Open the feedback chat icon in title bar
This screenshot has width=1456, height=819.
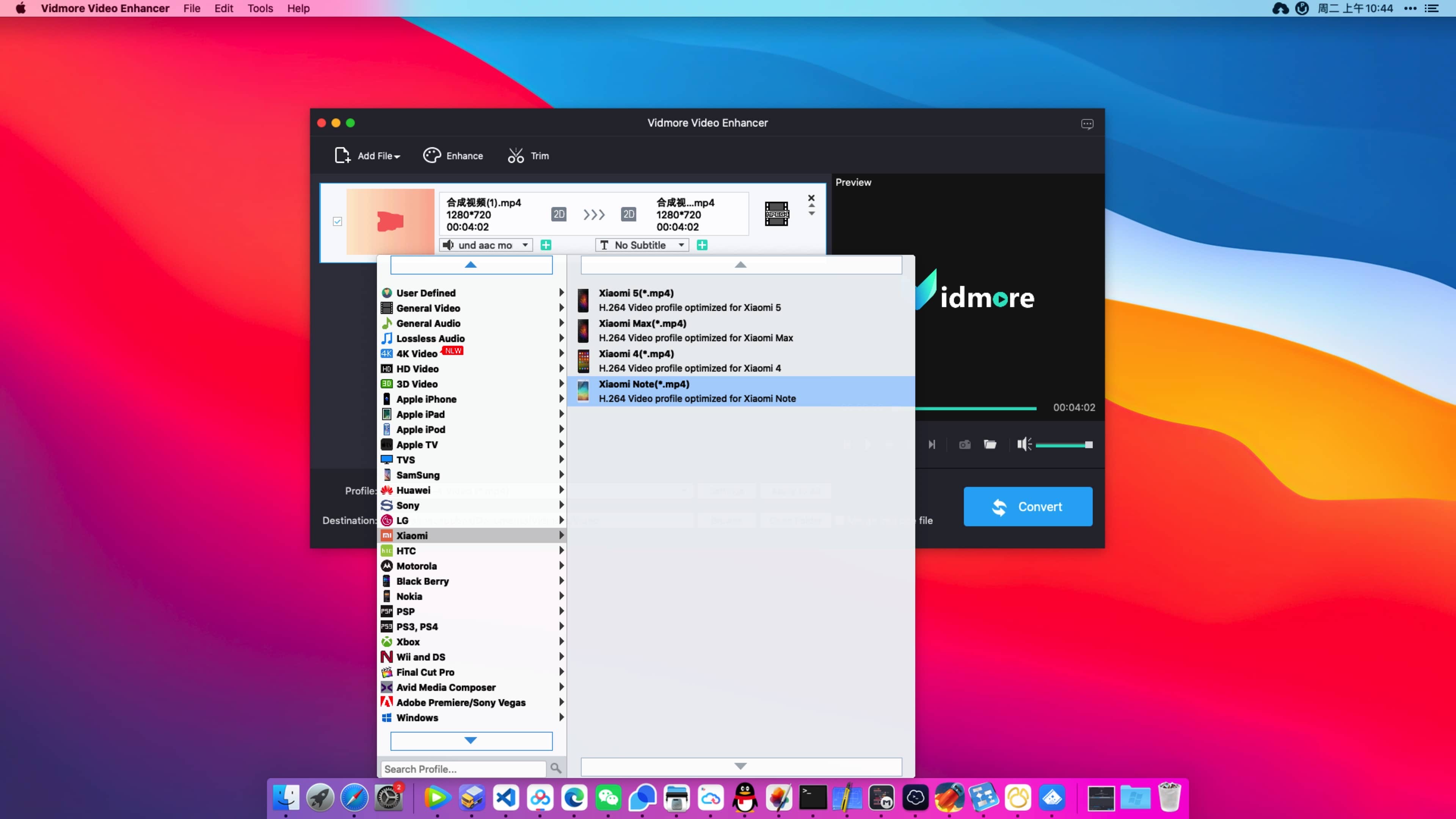pyautogui.click(x=1087, y=124)
